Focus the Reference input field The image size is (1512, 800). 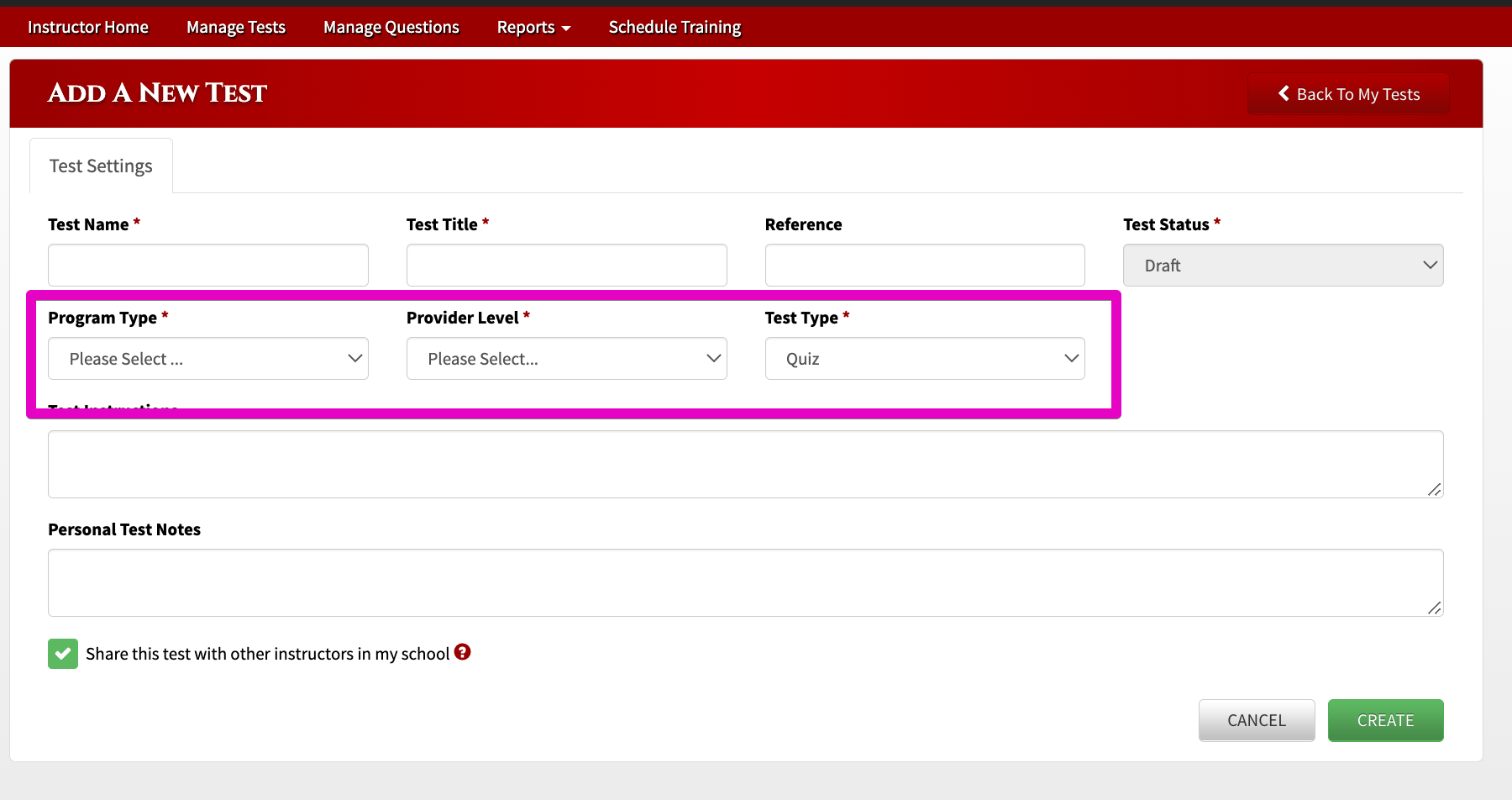pyautogui.click(x=924, y=265)
